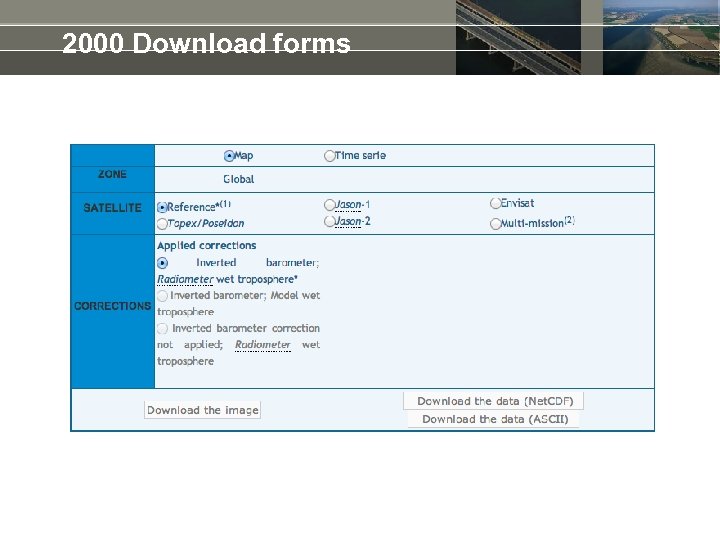Click the Global zone value

tap(239, 179)
